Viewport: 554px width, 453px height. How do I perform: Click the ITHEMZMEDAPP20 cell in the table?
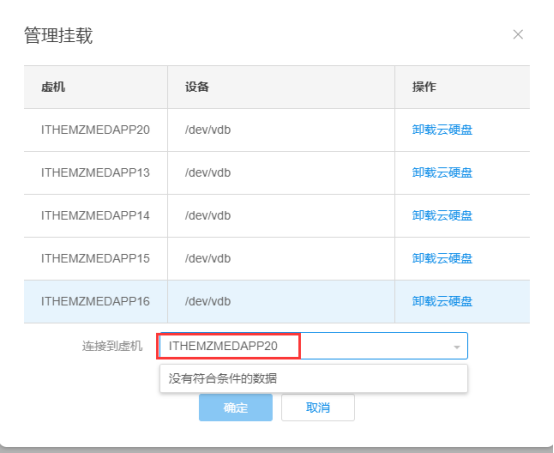click(x=96, y=130)
